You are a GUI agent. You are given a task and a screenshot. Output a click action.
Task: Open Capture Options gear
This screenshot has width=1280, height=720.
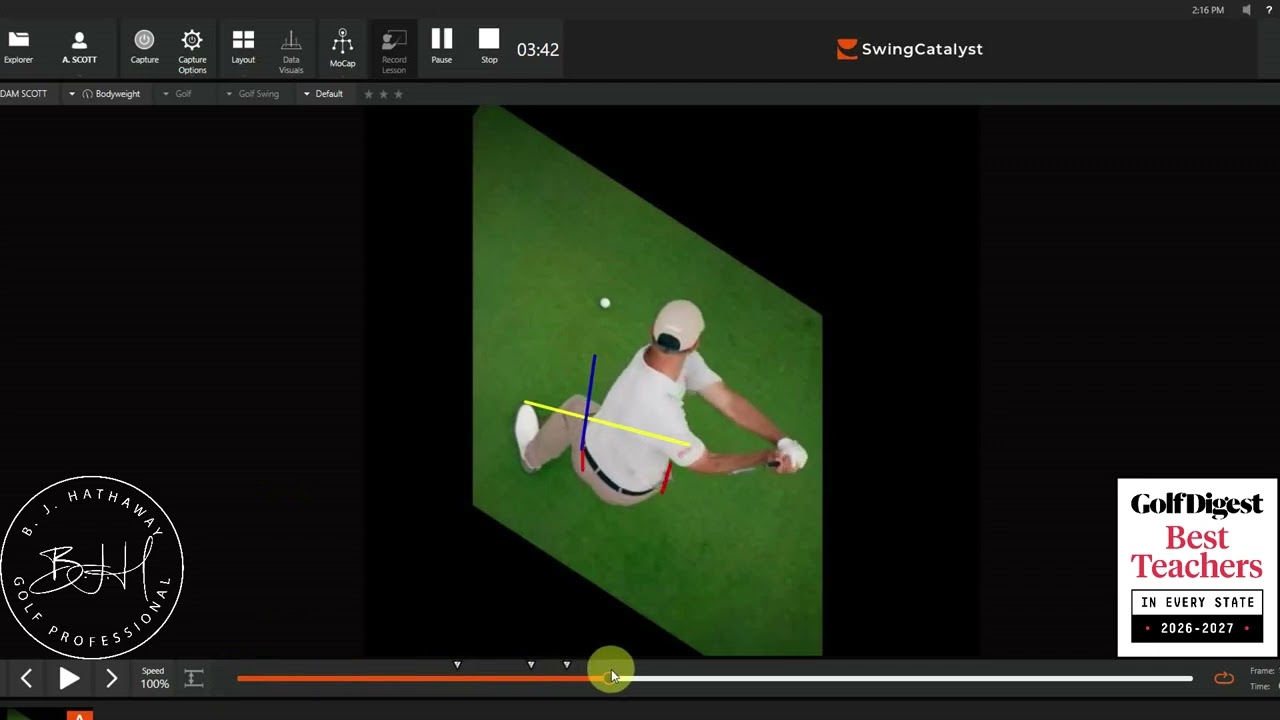[192, 47]
